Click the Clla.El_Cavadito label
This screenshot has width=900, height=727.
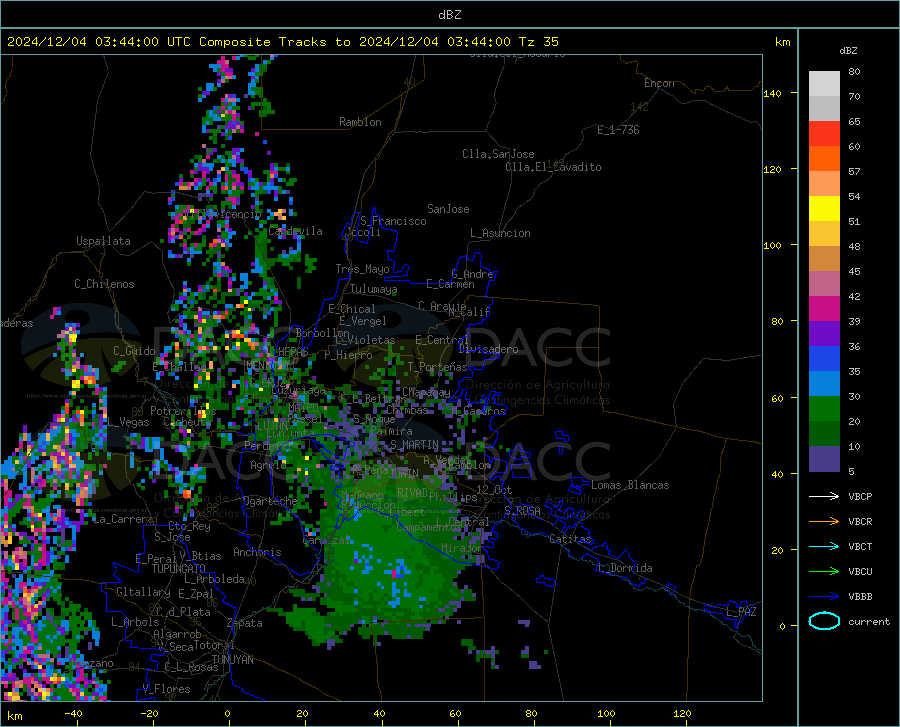pyautogui.click(x=553, y=167)
